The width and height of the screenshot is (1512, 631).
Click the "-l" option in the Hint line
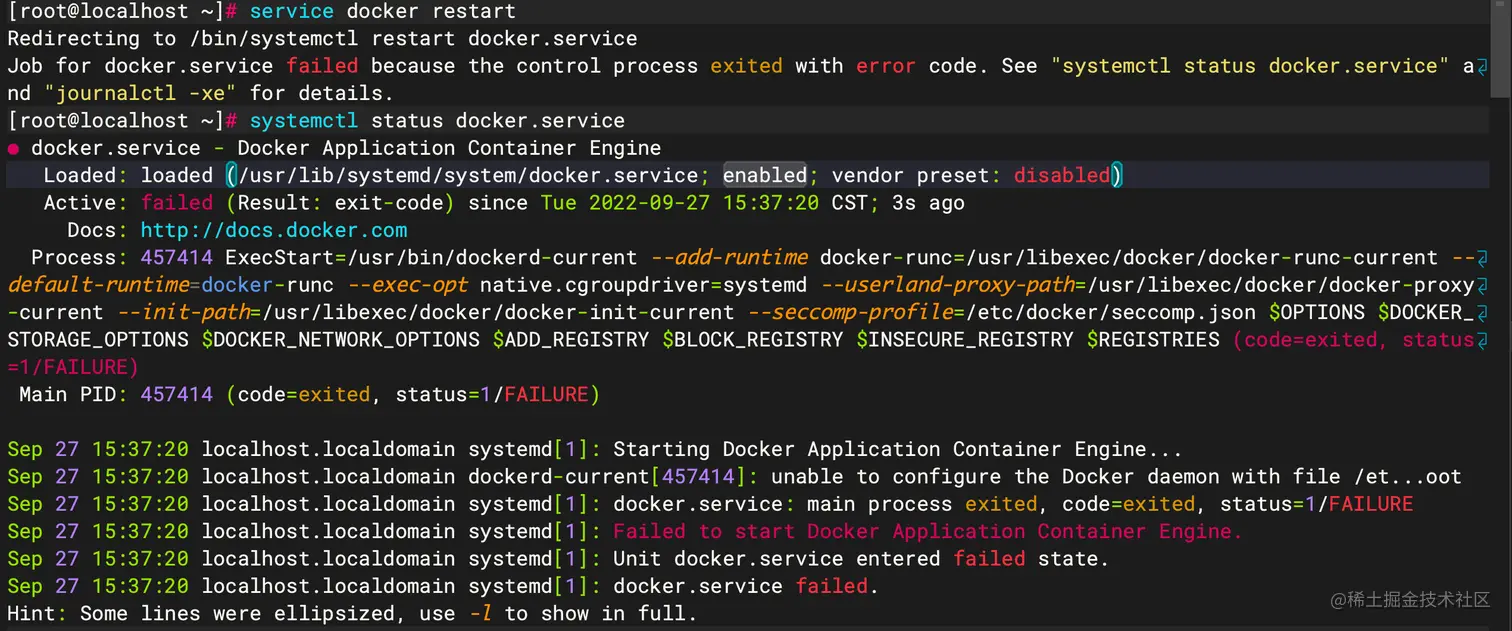coord(480,613)
